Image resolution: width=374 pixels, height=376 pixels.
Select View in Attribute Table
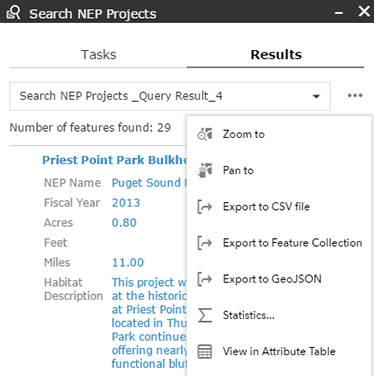point(279,351)
